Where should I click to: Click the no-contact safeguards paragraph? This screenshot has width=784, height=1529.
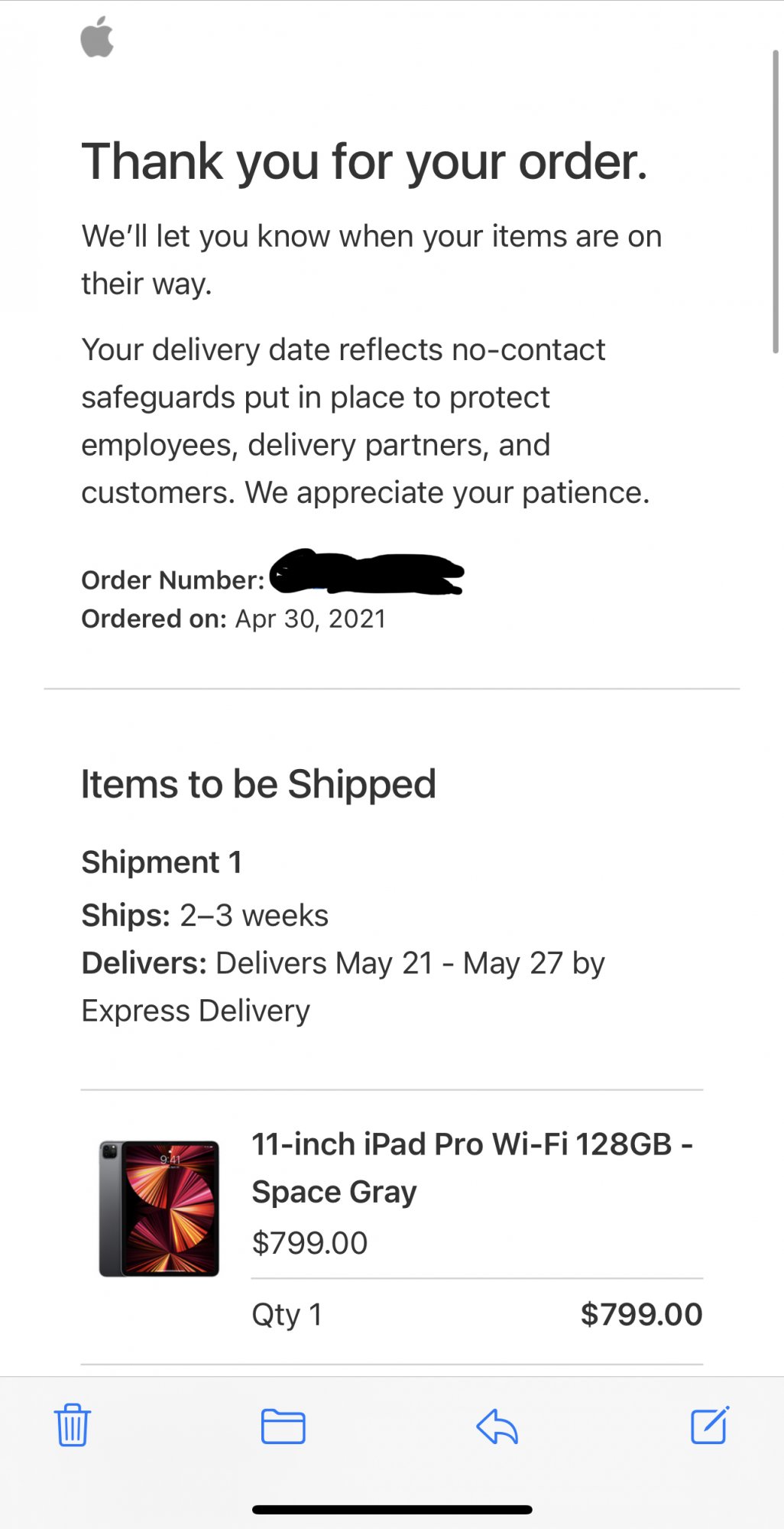coord(365,420)
